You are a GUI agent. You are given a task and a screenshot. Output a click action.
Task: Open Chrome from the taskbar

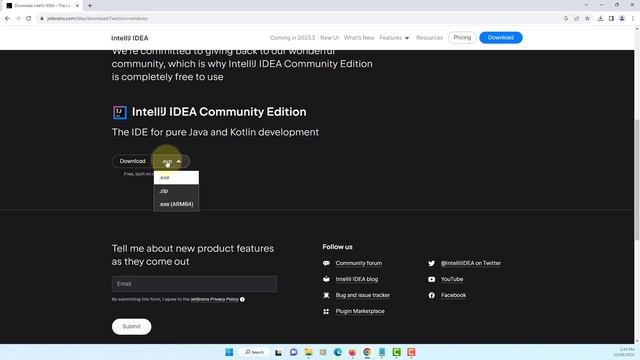coord(367,352)
